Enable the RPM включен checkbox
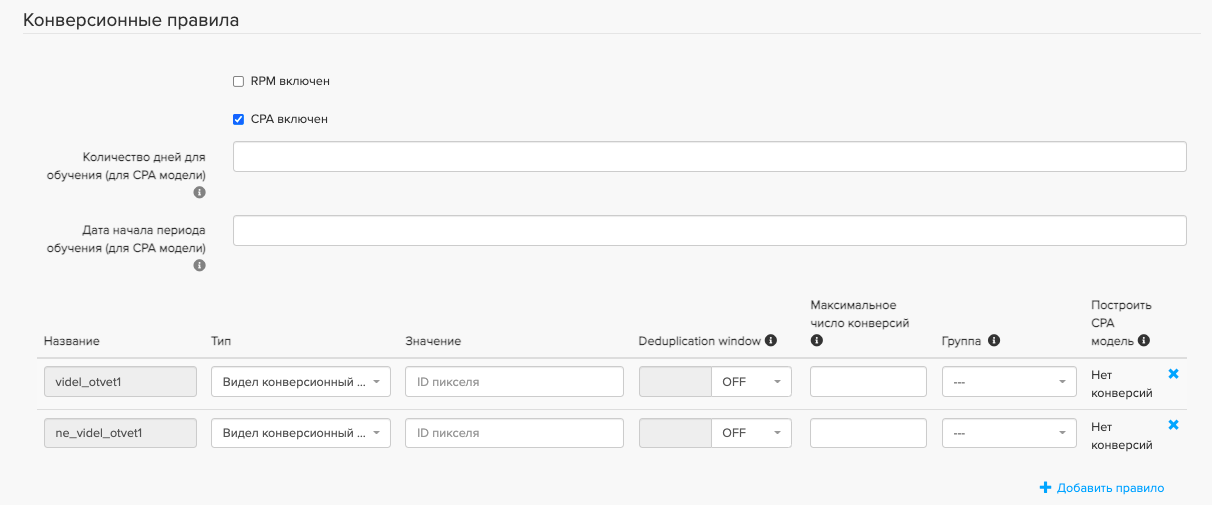Screen dimensions: 1212x505 238,81
